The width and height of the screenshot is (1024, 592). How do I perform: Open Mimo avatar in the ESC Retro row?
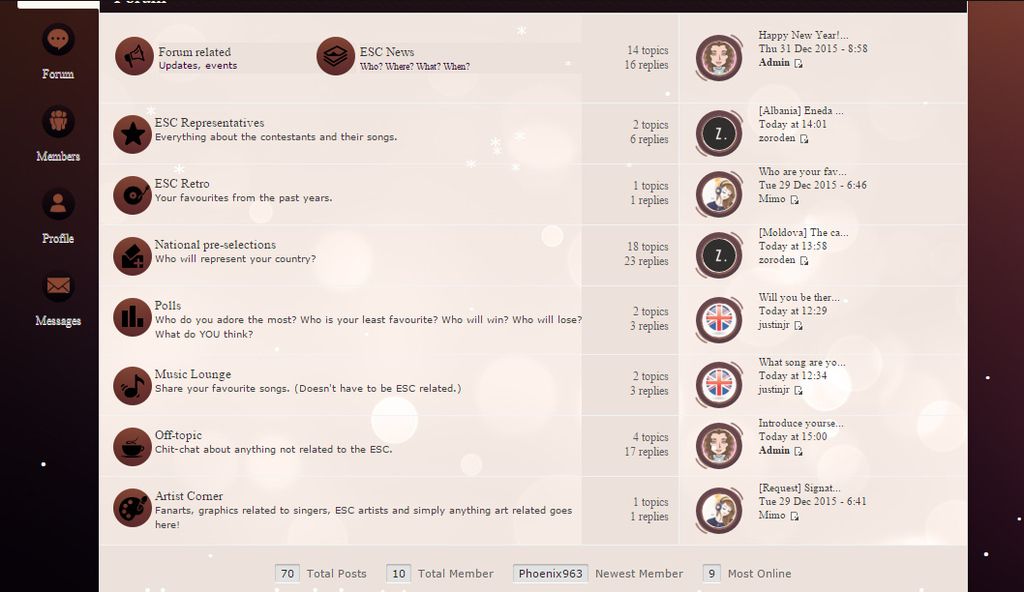click(719, 195)
